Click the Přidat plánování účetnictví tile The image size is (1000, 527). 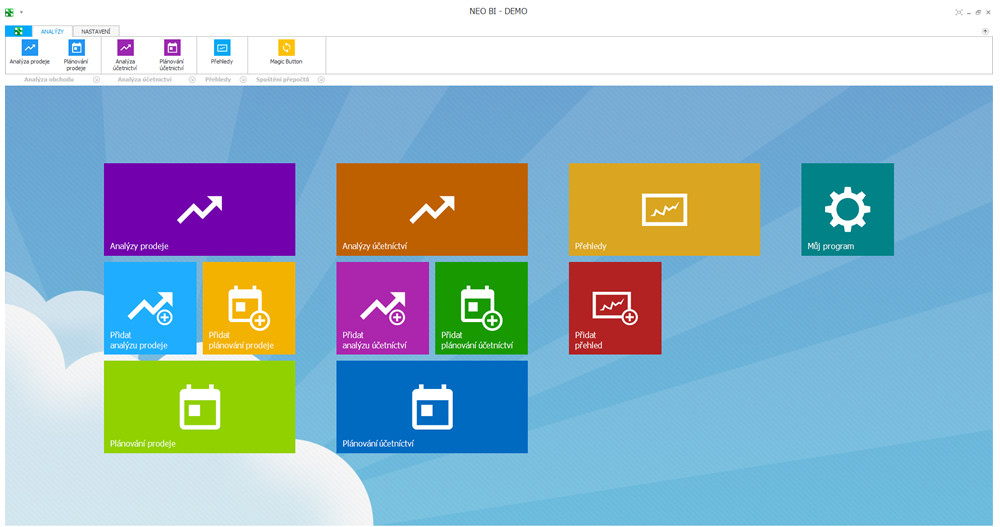click(x=482, y=308)
